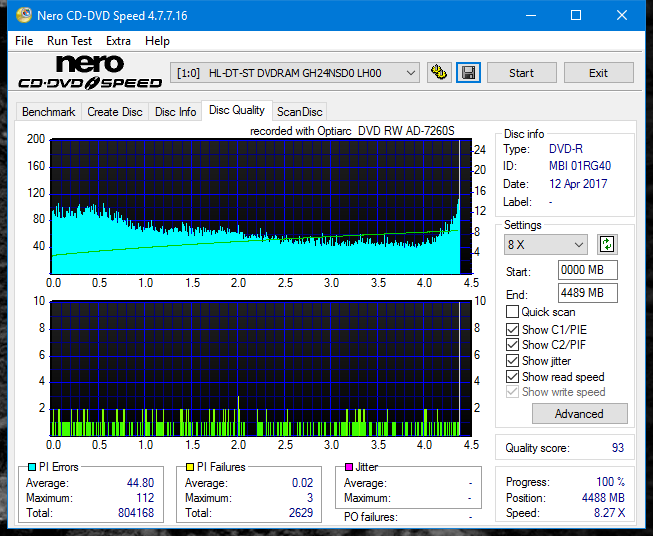Switch to the Create Disc tab

(115, 112)
